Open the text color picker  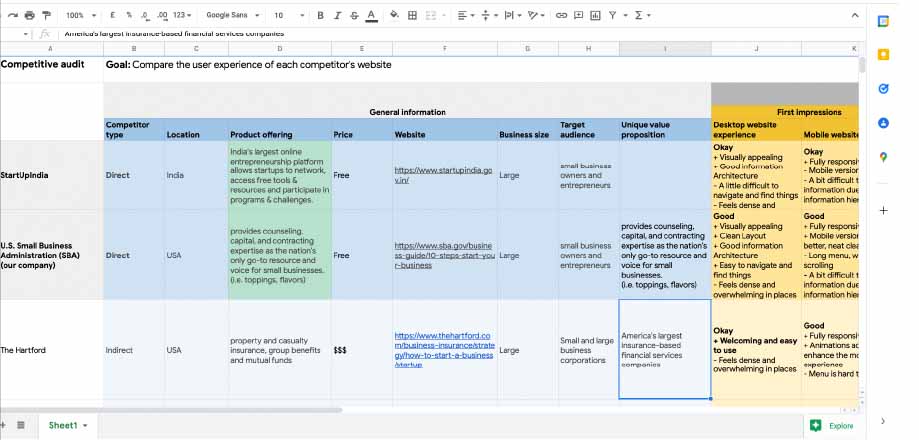[371, 16]
